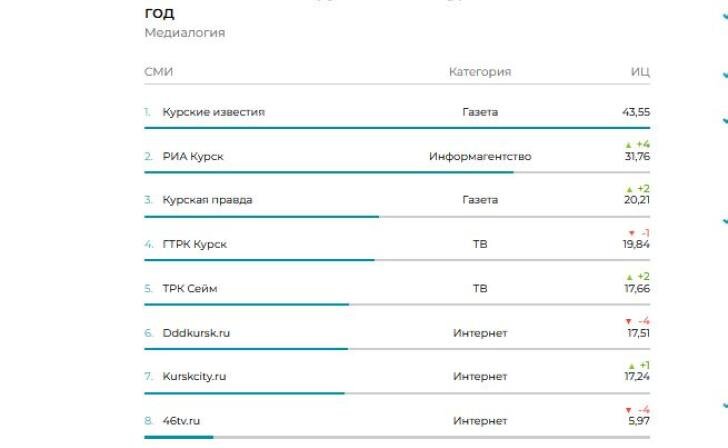This screenshot has width=728, height=448.
Task: Click green up arrow beside Курская правда score
Action: (x=629, y=189)
